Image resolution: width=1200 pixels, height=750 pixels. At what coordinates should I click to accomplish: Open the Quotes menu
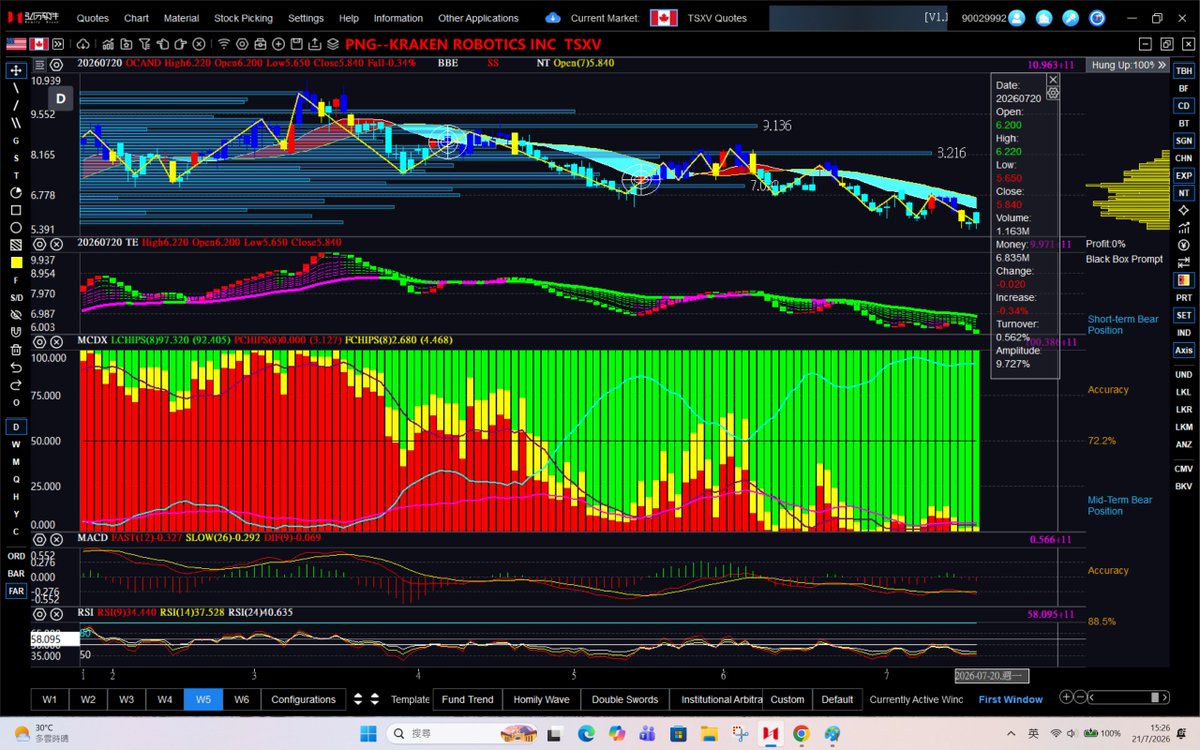tap(93, 18)
